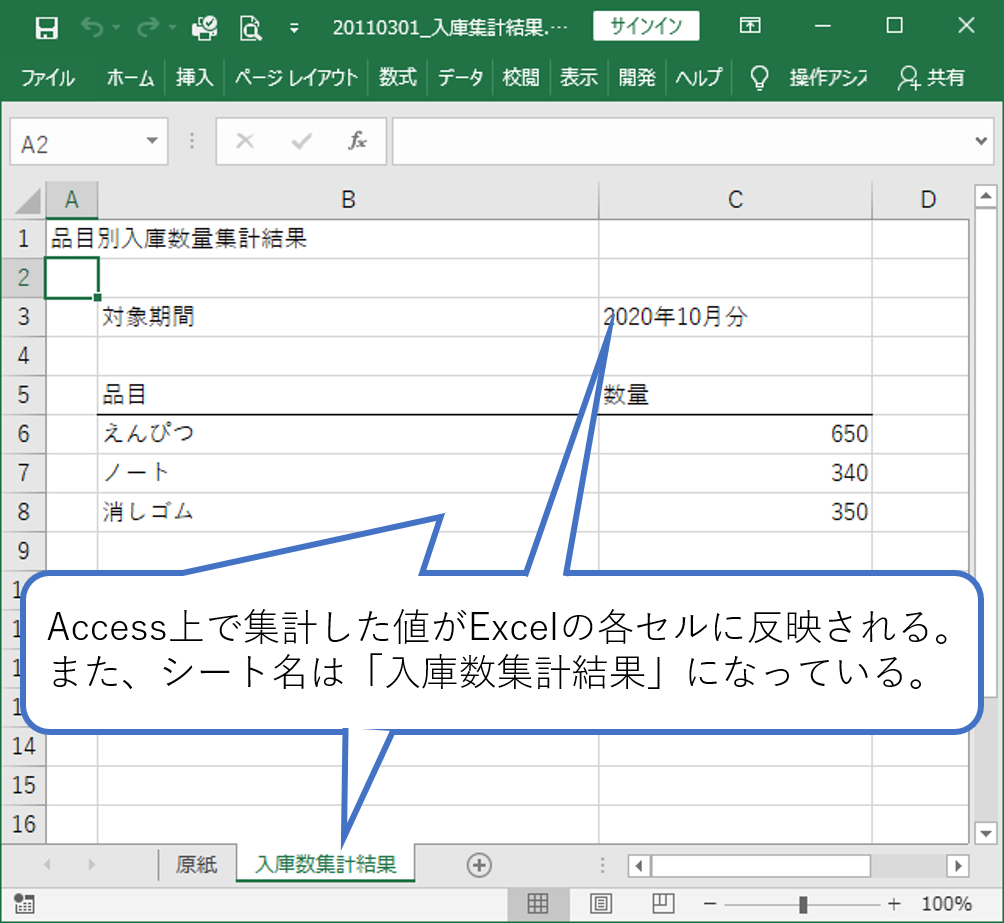Open the 数式 ribbon tab
This screenshot has width=1004, height=923.
[397, 78]
